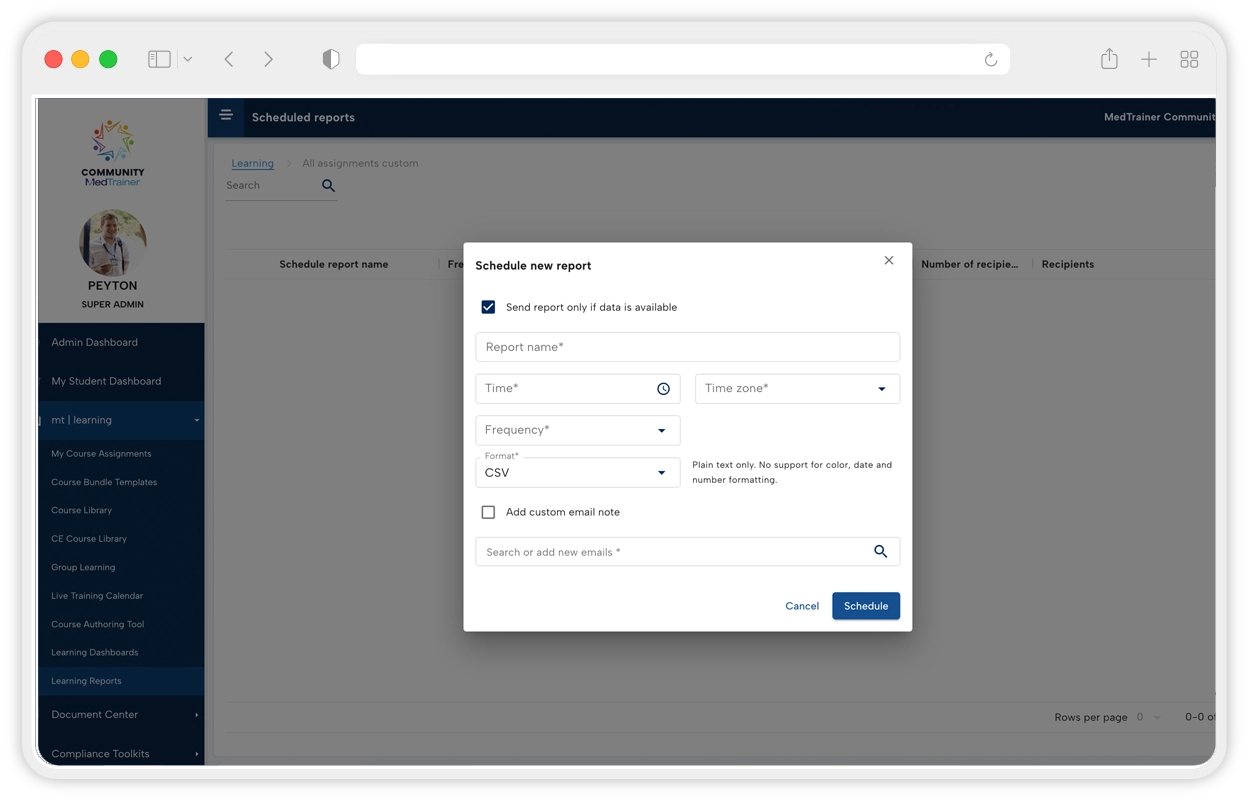Click the clock icon in Time field
Image resolution: width=1250 pixels, height=800 pixels.
click(663, 389)
